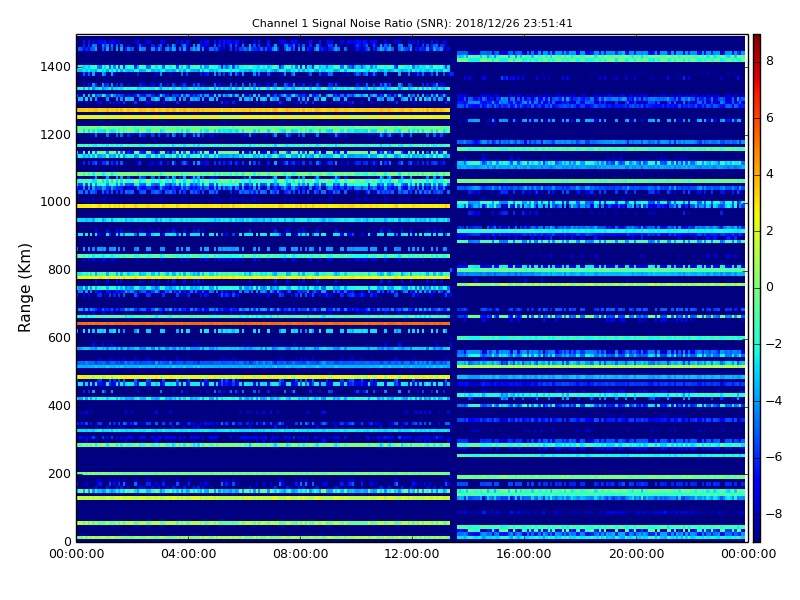Click the orange-red SNR band near 640 km
The width and height of the screenshot is (800, 600).
click(263, 323)
